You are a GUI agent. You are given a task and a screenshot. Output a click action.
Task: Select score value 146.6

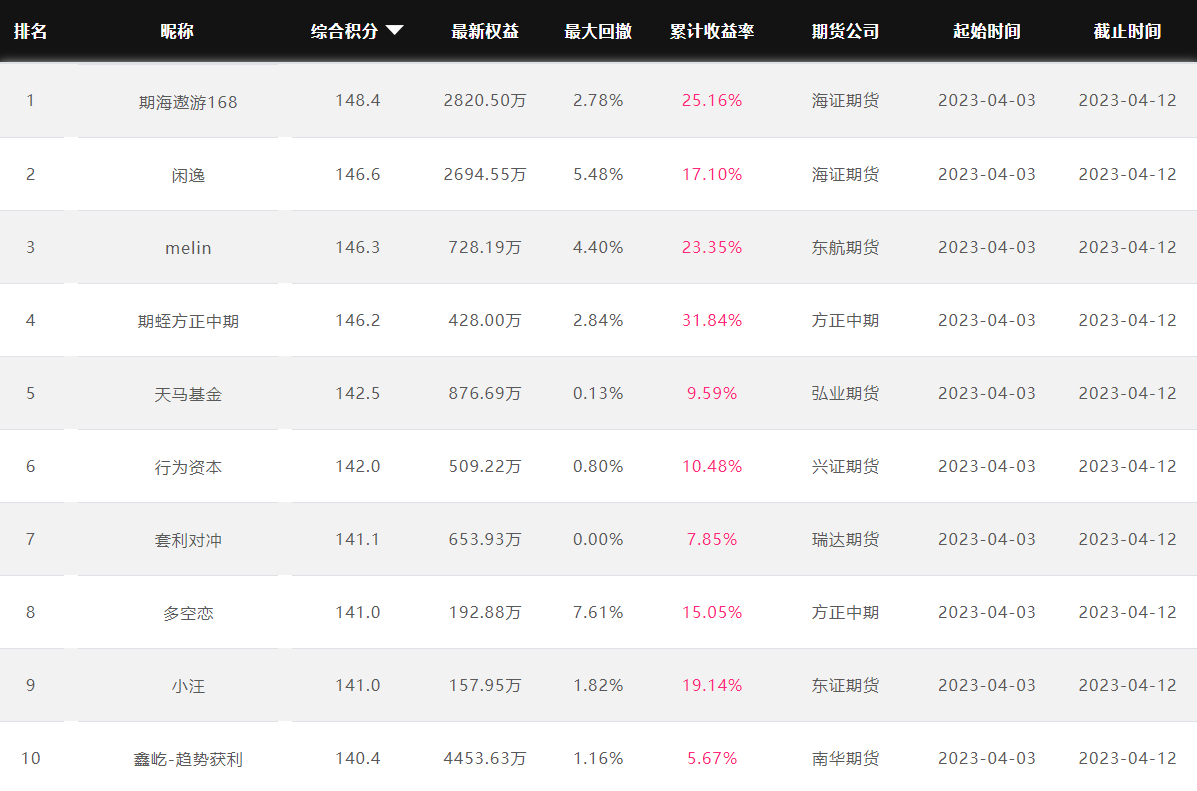357,175
